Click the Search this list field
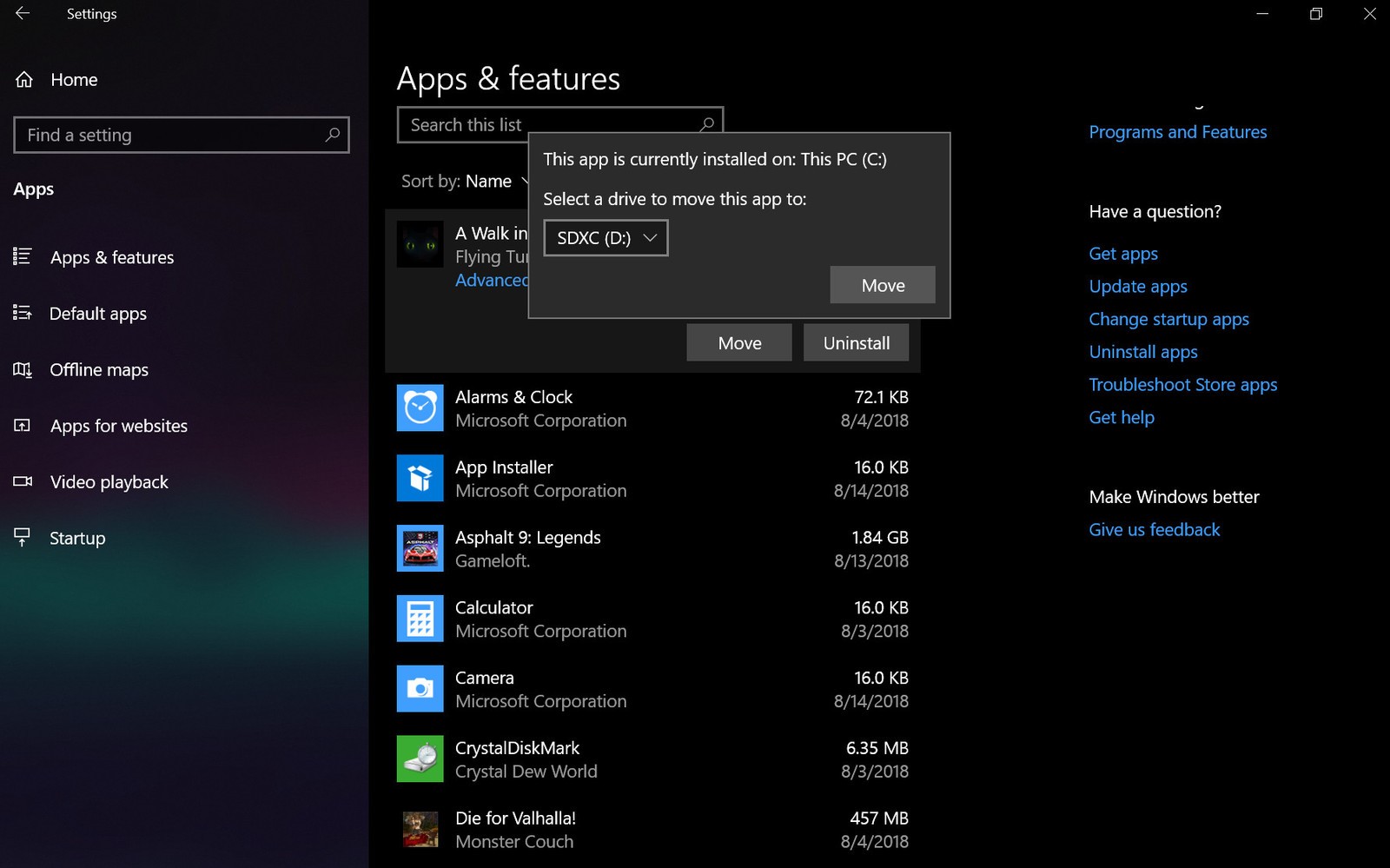Image resolution: width=1390 pixels, height=868 pixels. click(x=560, y=125)
